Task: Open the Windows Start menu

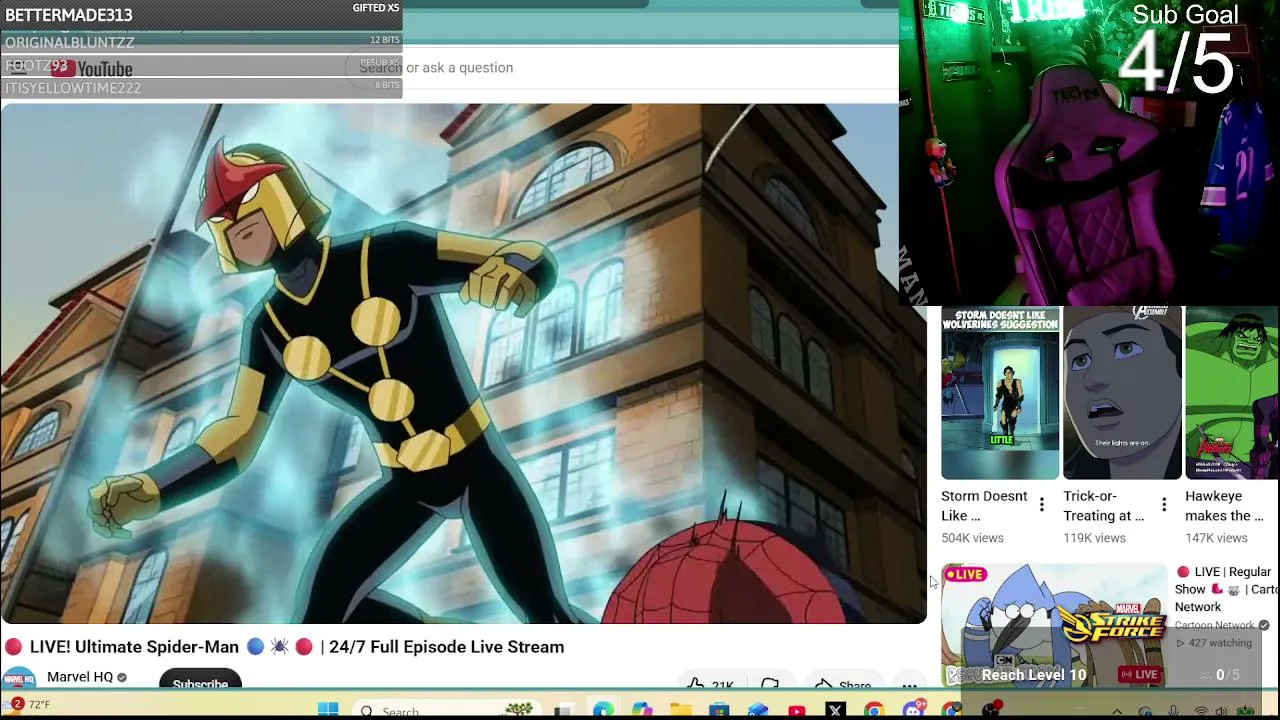Action: (328, 710)
